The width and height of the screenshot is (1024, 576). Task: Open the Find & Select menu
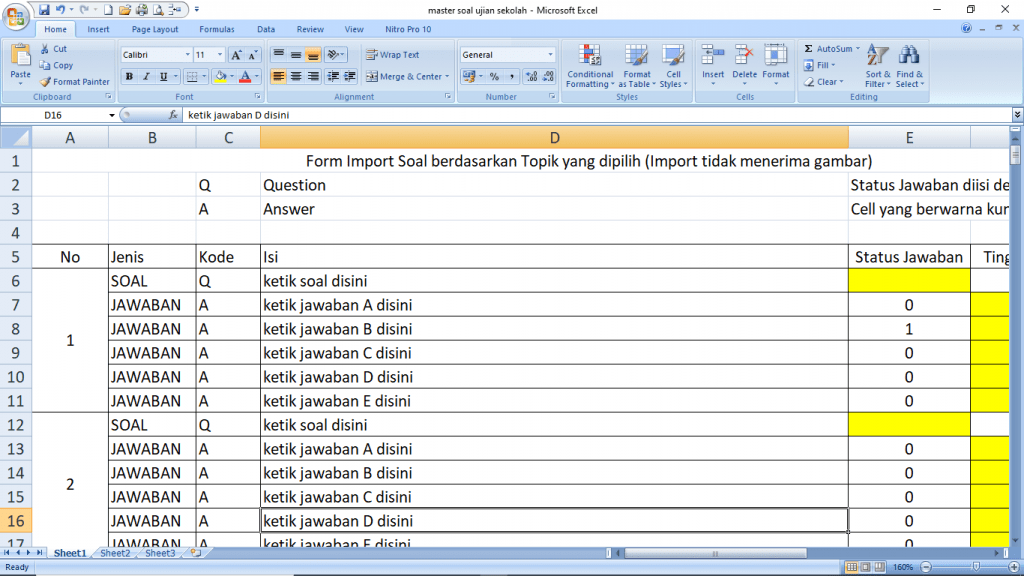point(909,66)
